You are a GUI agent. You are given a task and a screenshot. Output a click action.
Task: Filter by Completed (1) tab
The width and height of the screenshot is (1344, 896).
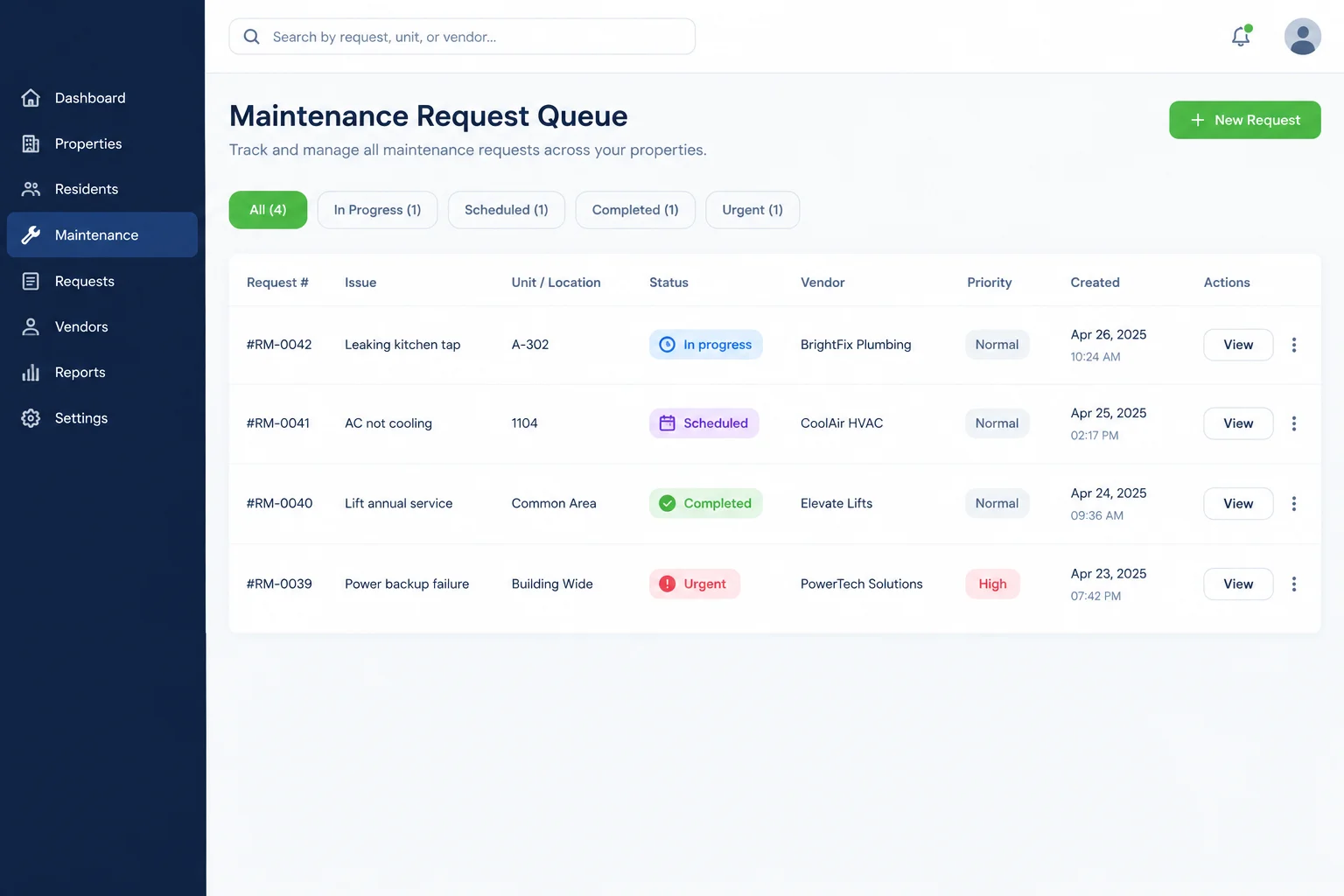pos(635,210)
